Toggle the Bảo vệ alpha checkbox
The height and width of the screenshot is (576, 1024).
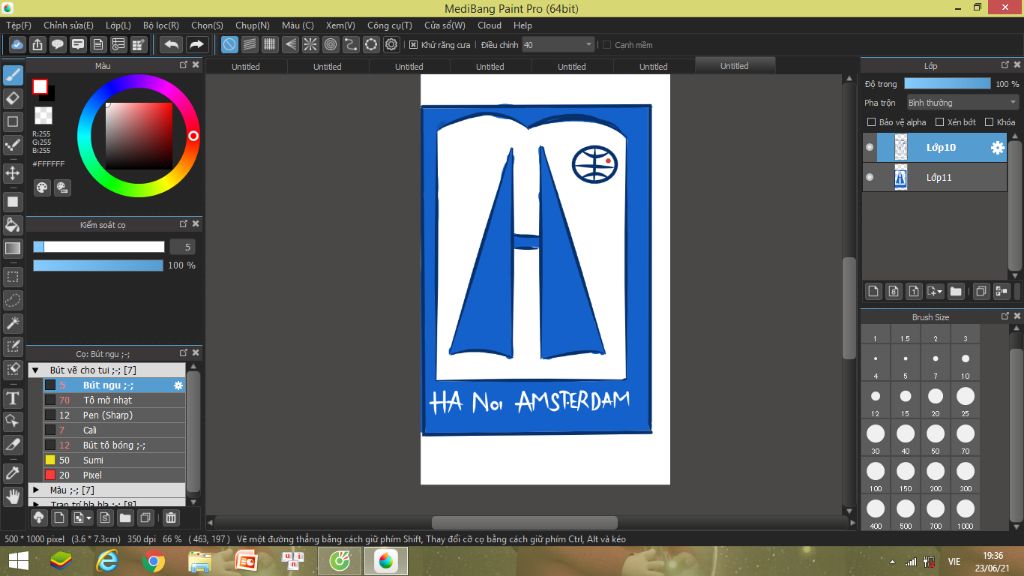[871, 122]
